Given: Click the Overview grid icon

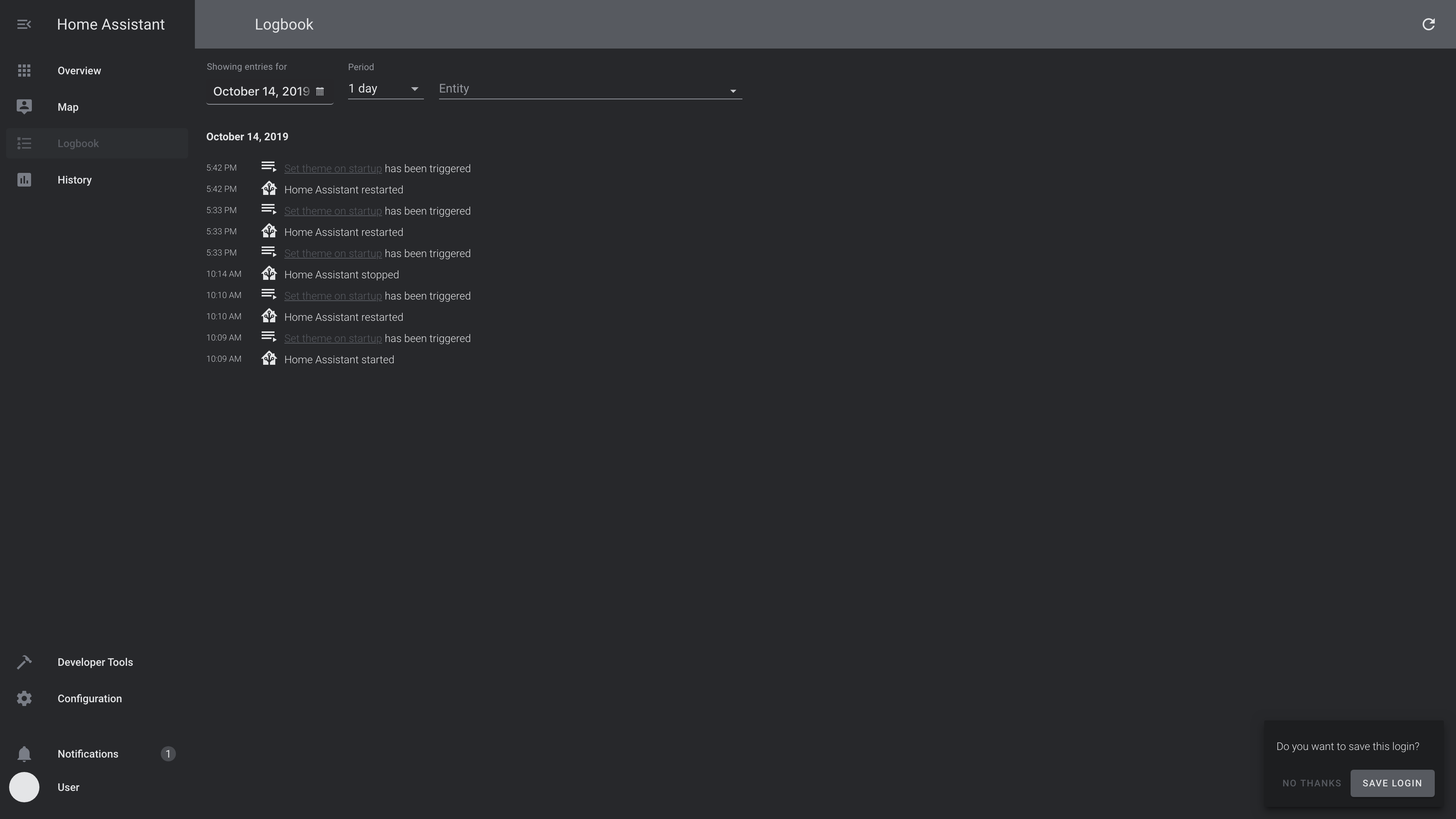Looking at the screenshot, I should (24, 71).
